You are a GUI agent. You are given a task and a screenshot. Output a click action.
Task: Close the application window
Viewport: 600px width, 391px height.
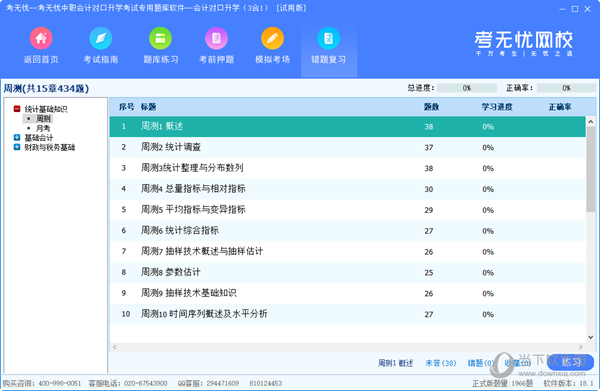coord(587,9)
